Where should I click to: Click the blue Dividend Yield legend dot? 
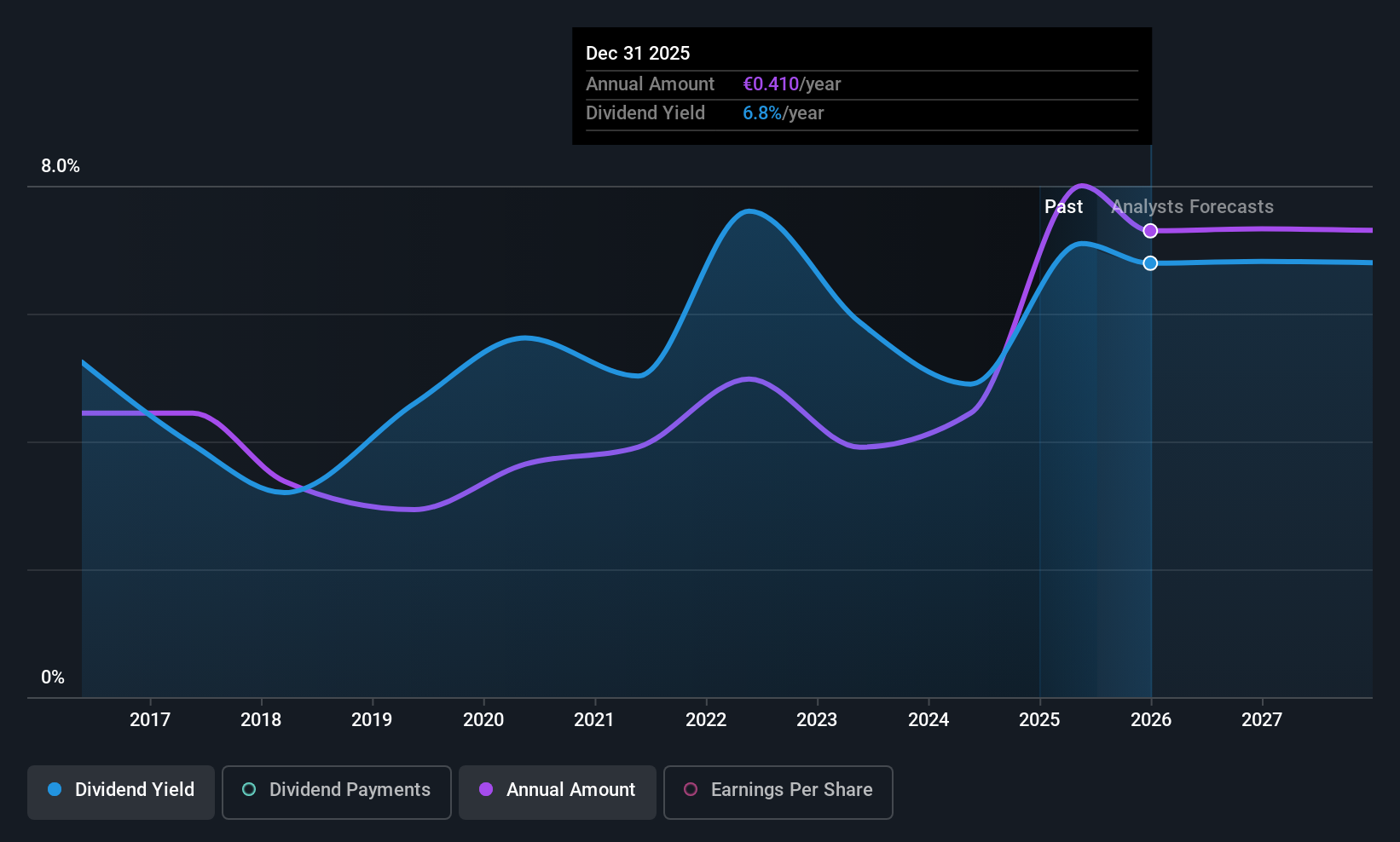55,789
